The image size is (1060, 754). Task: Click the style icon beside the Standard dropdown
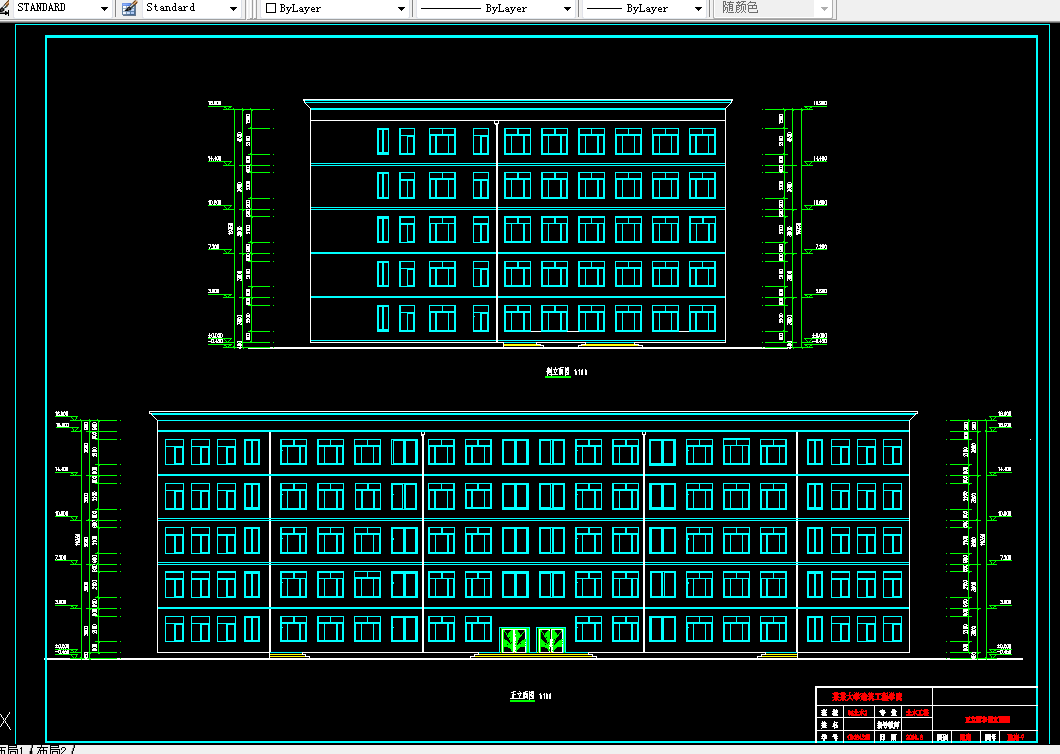tap(129, 8)
